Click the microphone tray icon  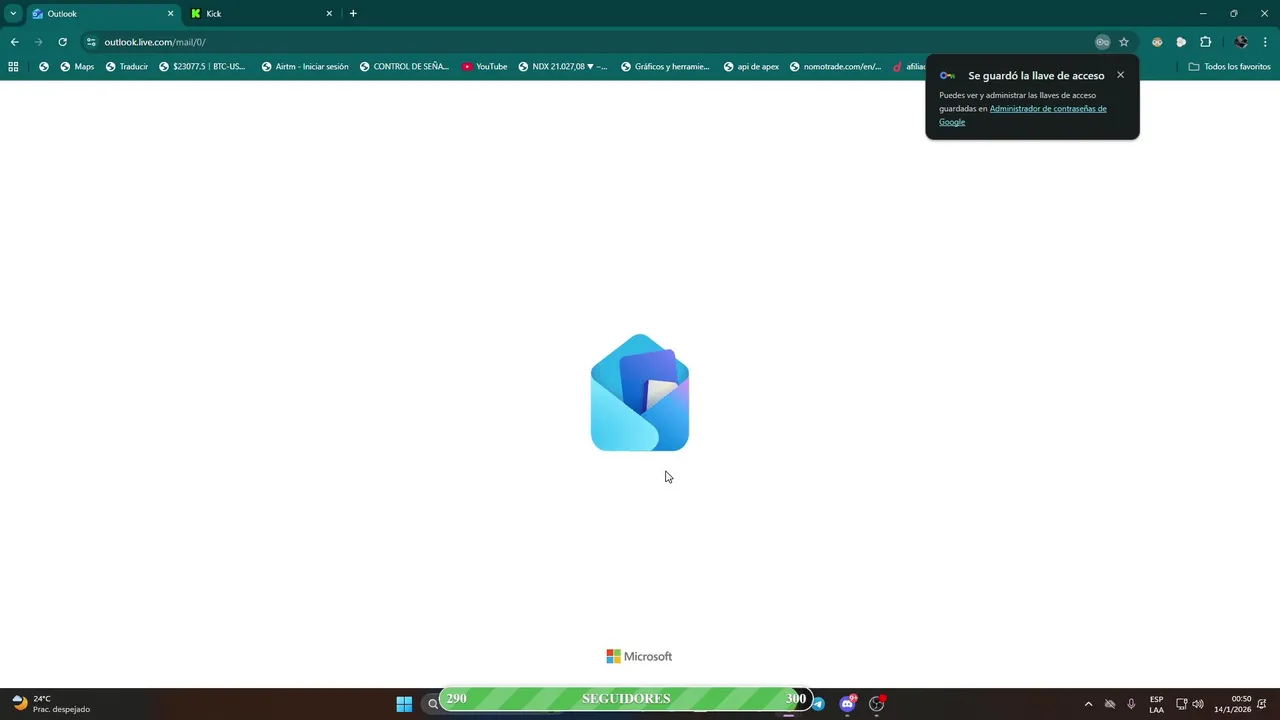coord(1131,704)
